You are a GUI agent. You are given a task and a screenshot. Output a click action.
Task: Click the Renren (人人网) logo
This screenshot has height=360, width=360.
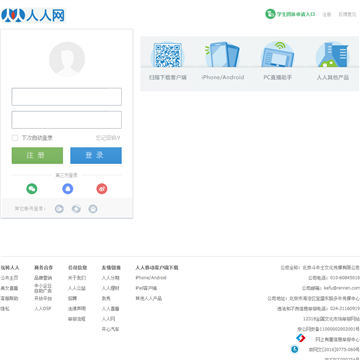click(x=34, y=15)
